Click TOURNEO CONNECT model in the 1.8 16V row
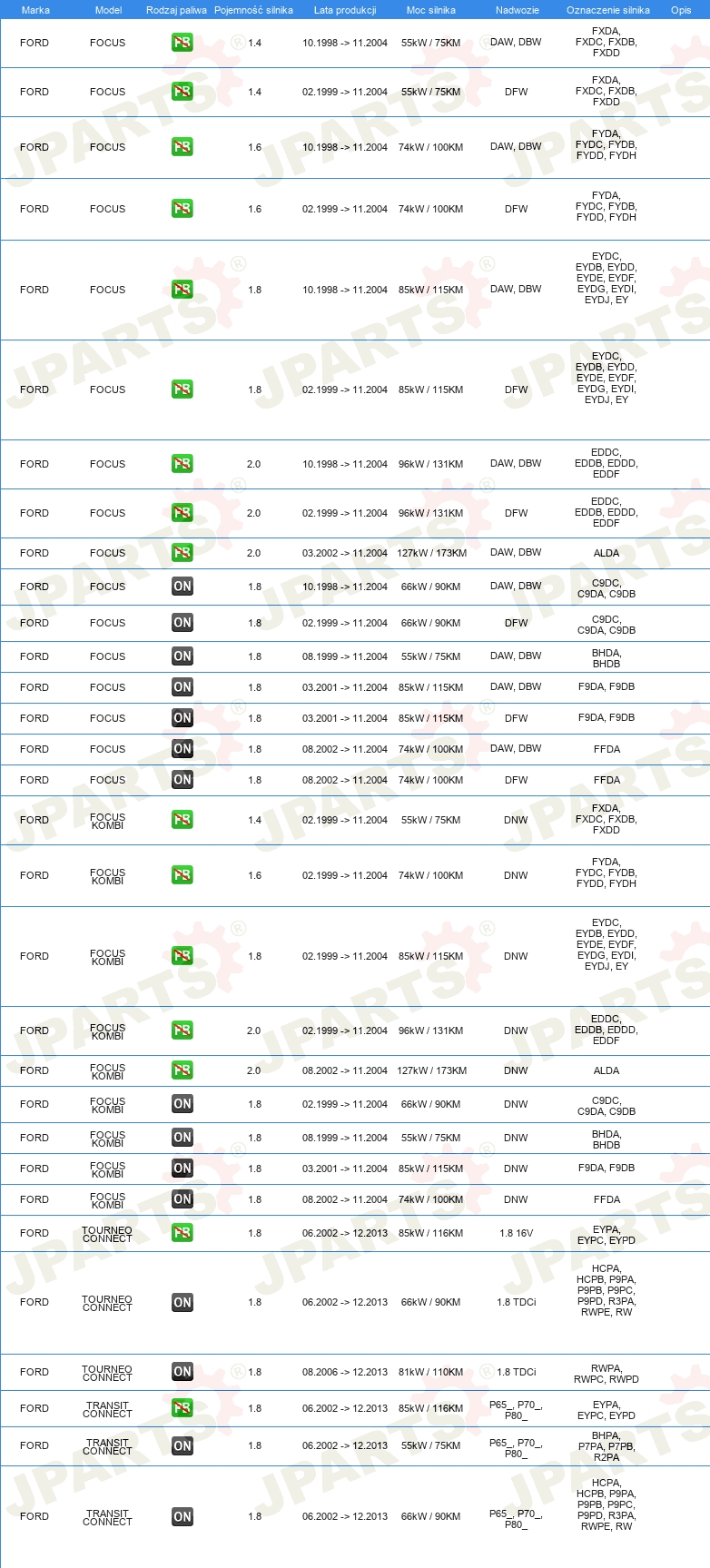710x1568 pixels. click(x=107, y=1235)
